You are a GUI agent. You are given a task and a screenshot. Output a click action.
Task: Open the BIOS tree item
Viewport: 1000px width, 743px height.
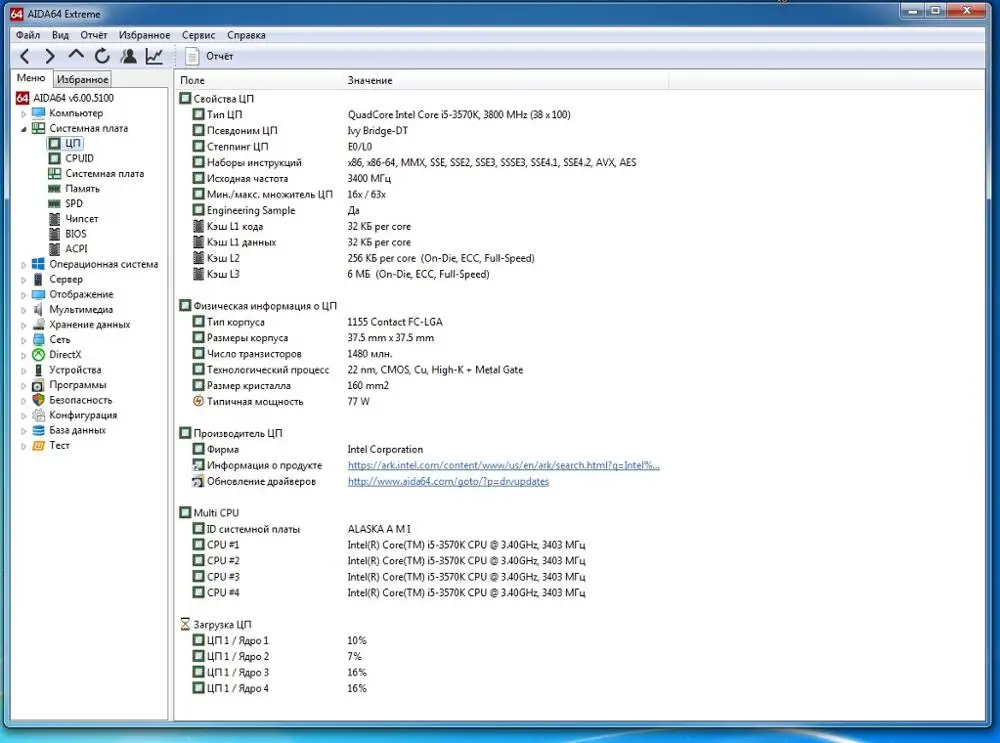pyautogui.click(x=75, y=233)
